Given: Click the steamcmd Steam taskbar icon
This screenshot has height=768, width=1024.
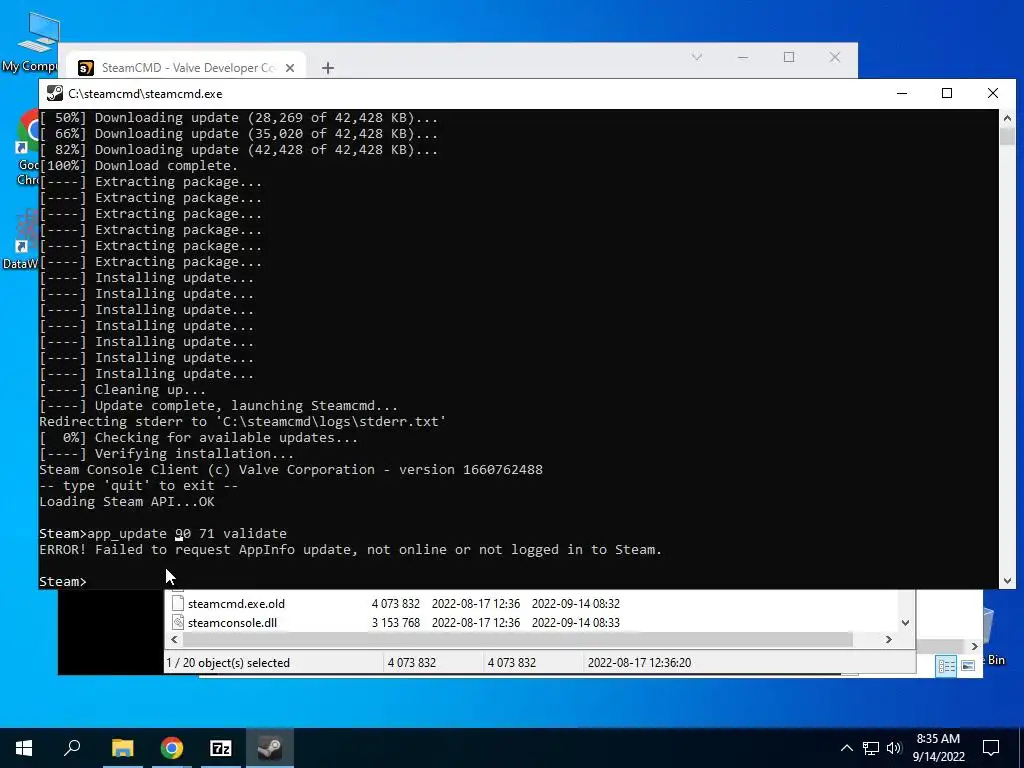Looking at the screenshot, I should tap(269, 748).
